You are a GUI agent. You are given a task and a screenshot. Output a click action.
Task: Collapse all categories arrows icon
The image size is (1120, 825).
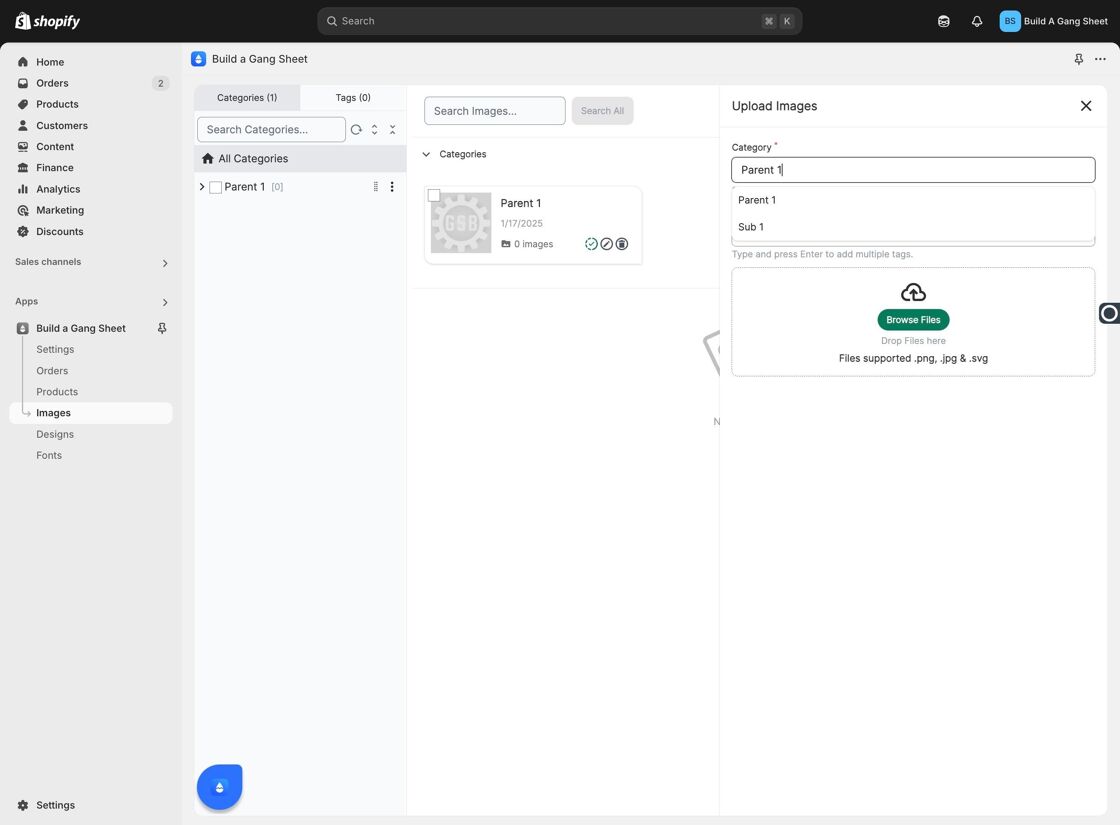392,129
